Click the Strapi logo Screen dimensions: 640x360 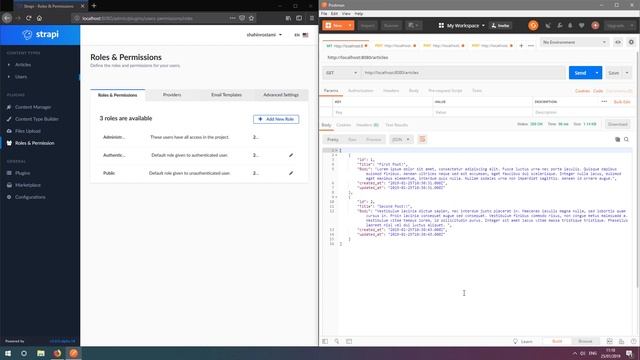(40, 34)
